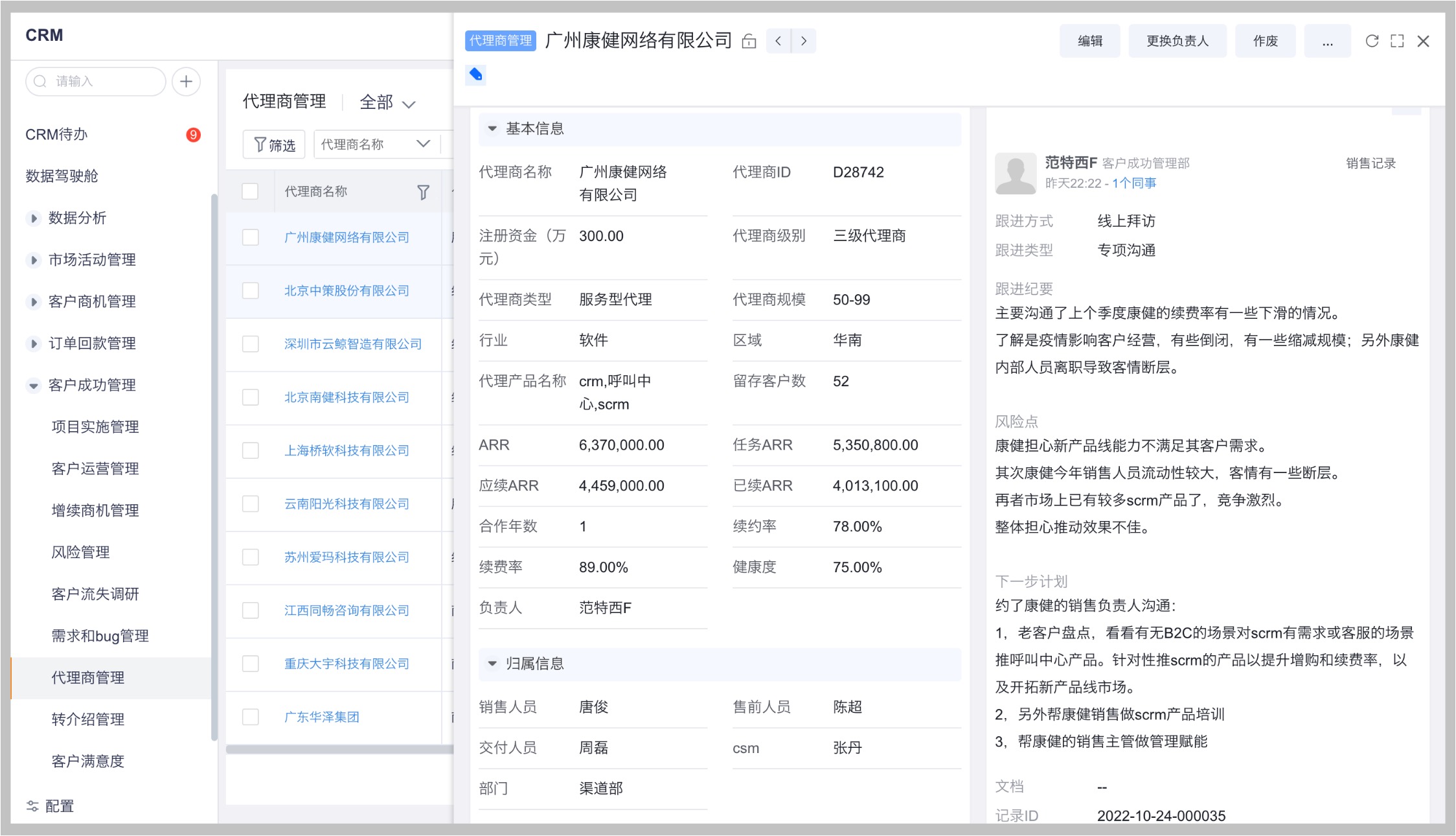Screen dimensions: 1456x836
Task: Open 1个同事 link in sales record
Action: click(1134, 183)
